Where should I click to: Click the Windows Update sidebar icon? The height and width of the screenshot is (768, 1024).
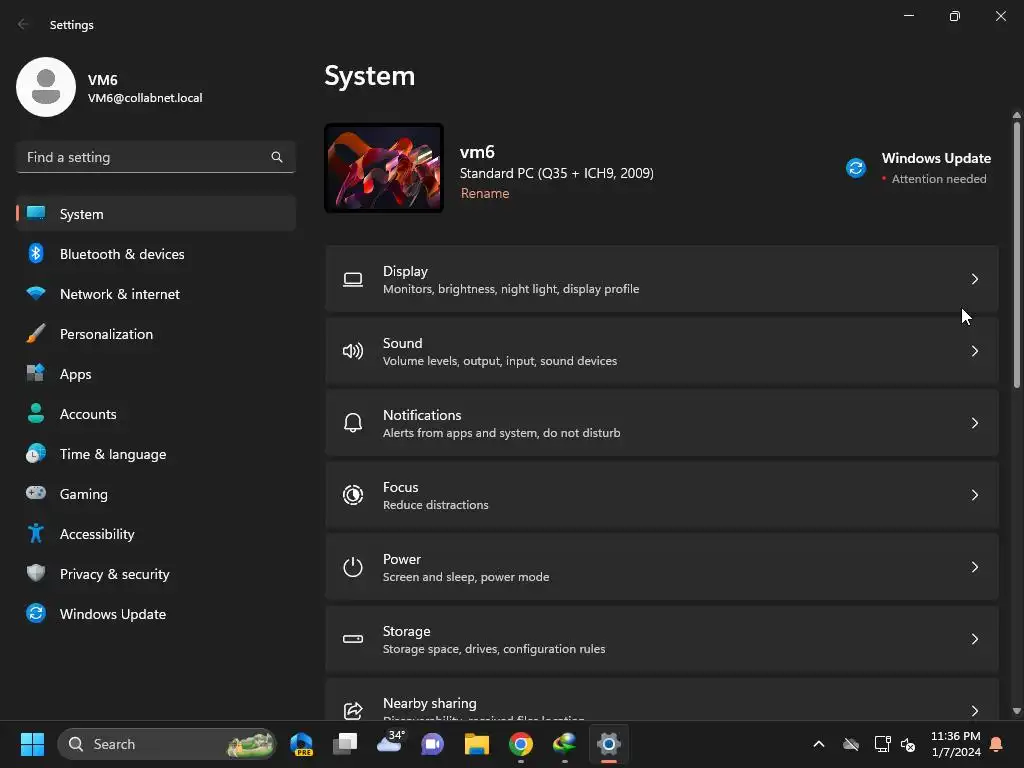pyautogui.click(x=36, y=613)
